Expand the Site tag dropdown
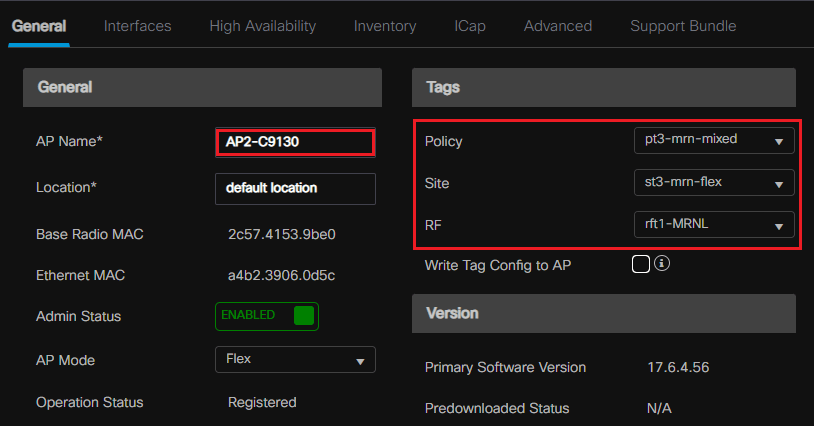Image resolution: width=814 pixels, height=426 pixels. point(714,183)
